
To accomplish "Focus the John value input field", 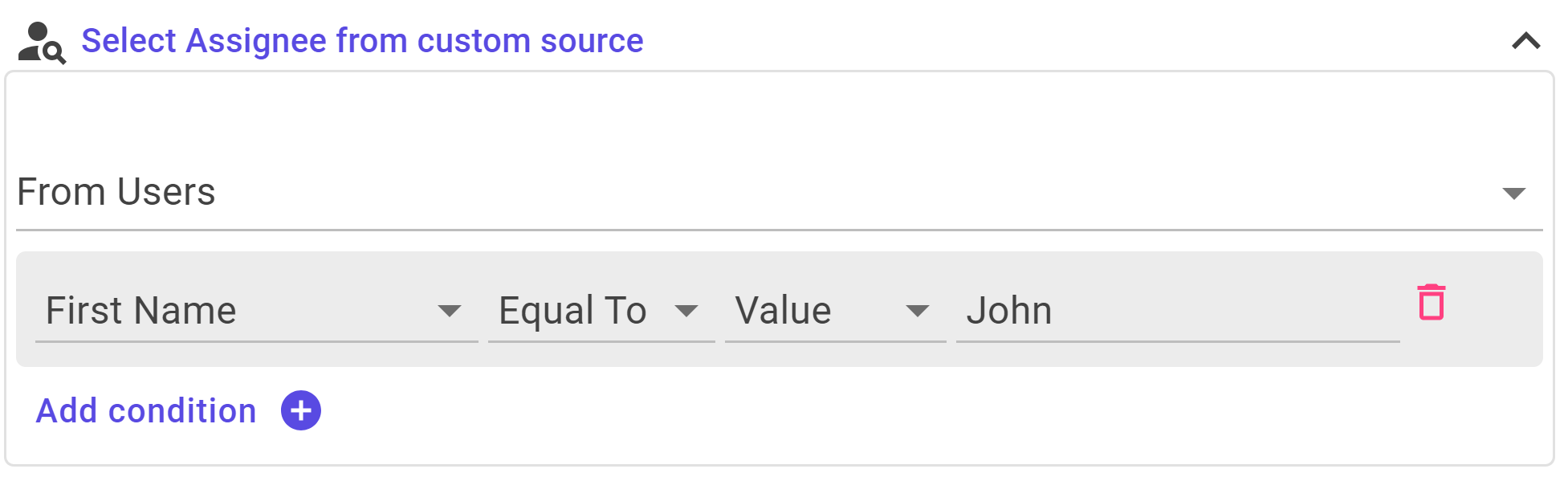I will click(x=1178, y=311).
